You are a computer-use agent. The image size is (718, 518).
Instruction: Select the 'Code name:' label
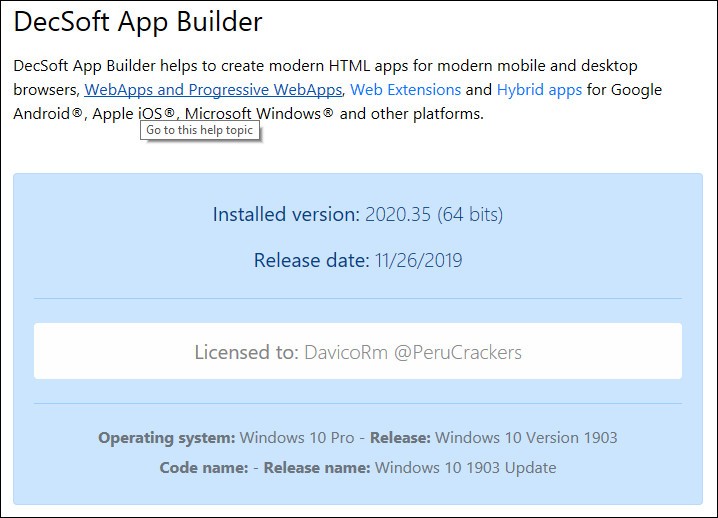(204, 468)
